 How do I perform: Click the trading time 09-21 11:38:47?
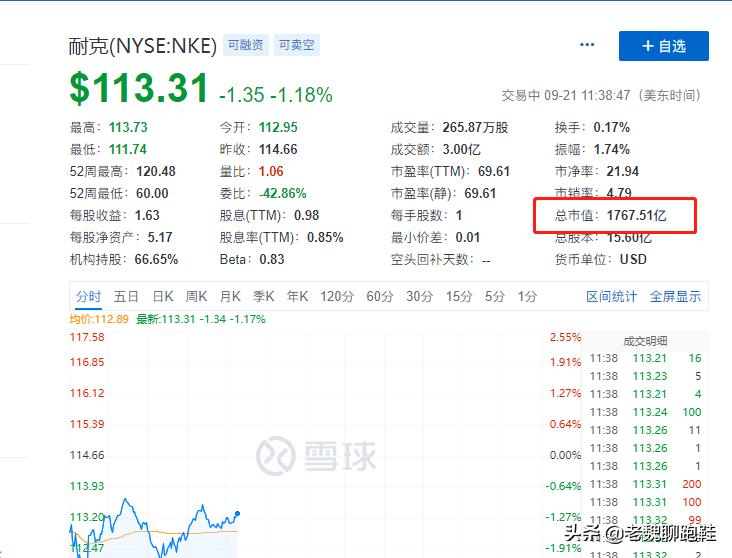[x=587, y=95]
